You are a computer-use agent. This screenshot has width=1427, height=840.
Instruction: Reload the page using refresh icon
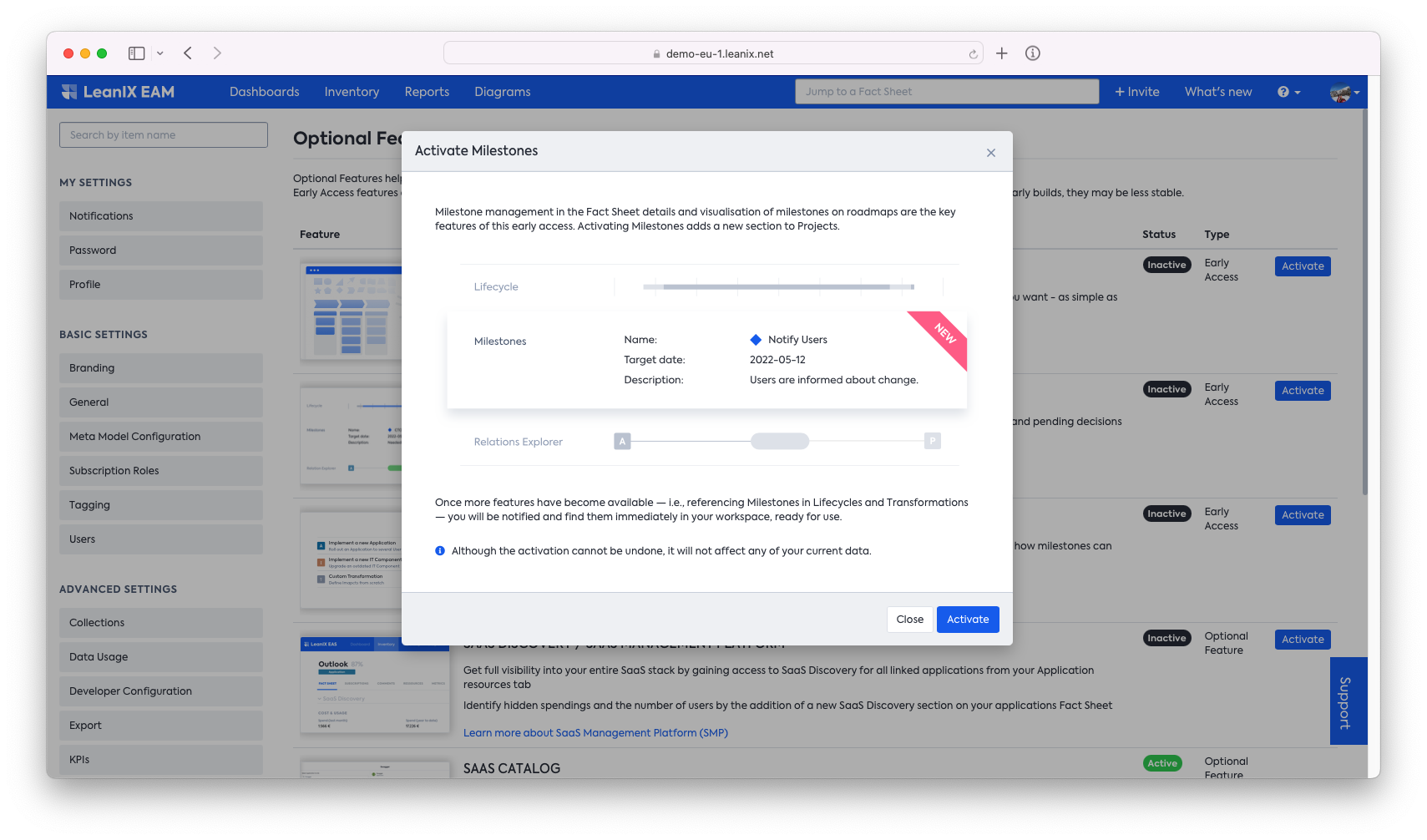973,54
